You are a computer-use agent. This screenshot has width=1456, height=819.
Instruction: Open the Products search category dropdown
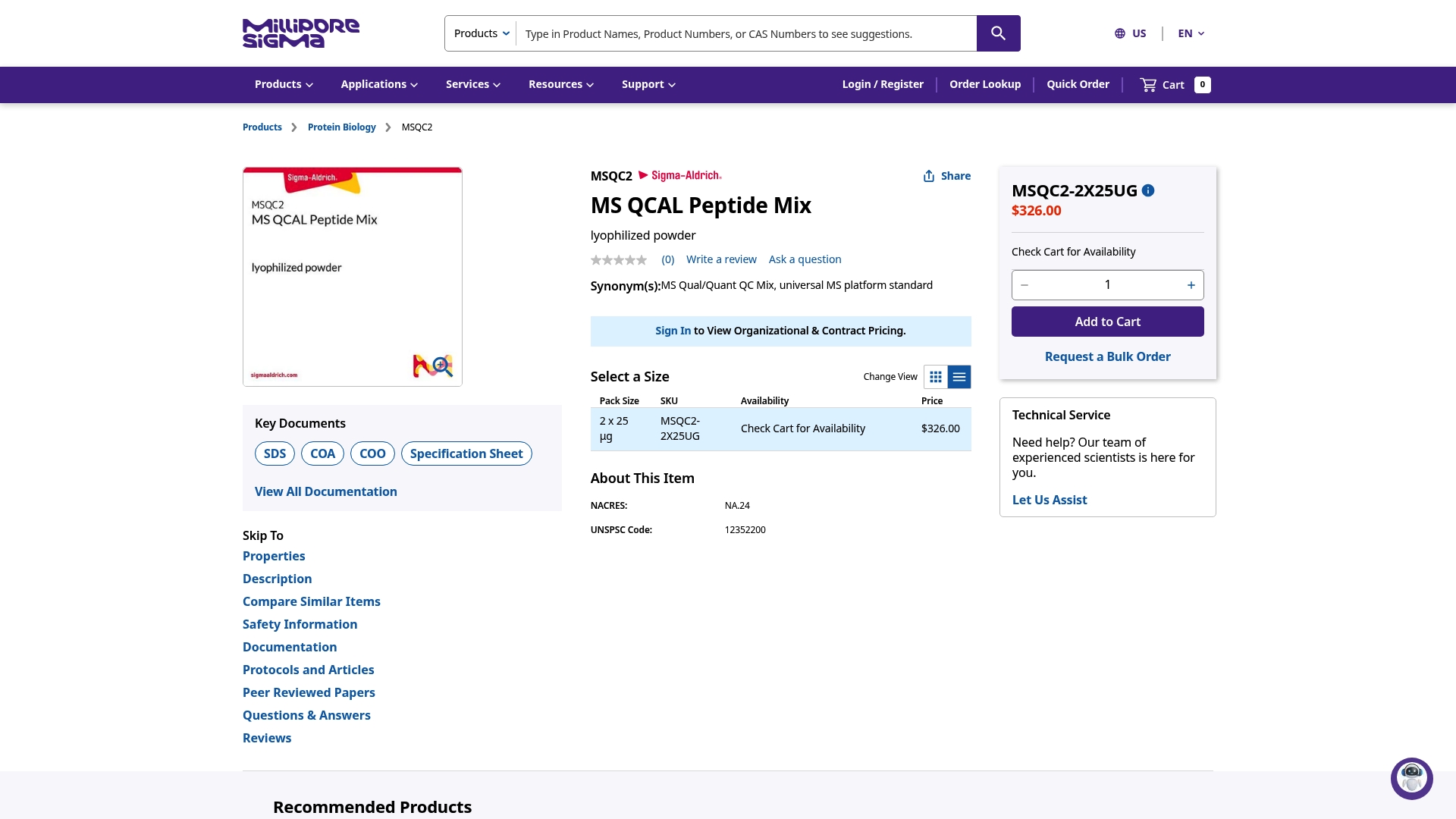[x=482, y=33]
